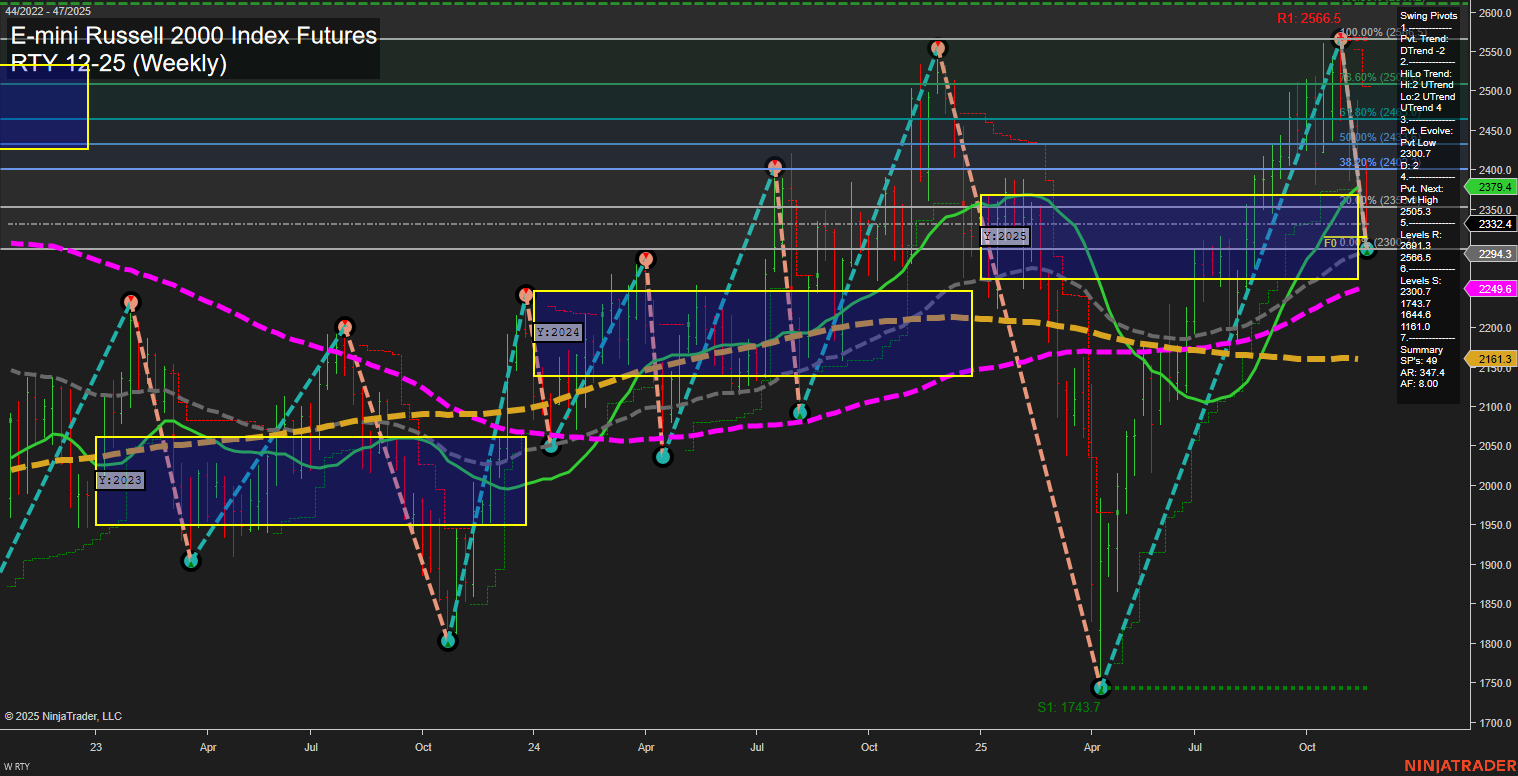
Task: Select the R1: 2566.5 resistance label
Action: (1308, 19)
